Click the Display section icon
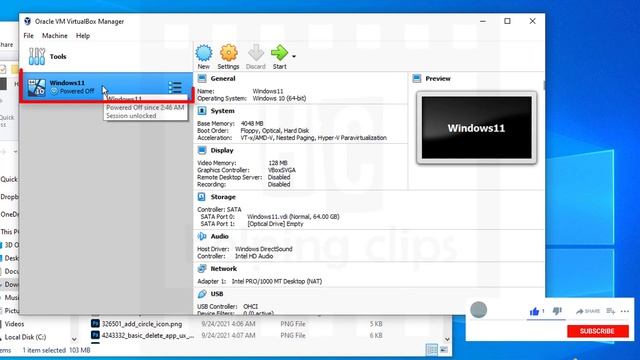Screen dimensions: 640x360 pos(202,150)
